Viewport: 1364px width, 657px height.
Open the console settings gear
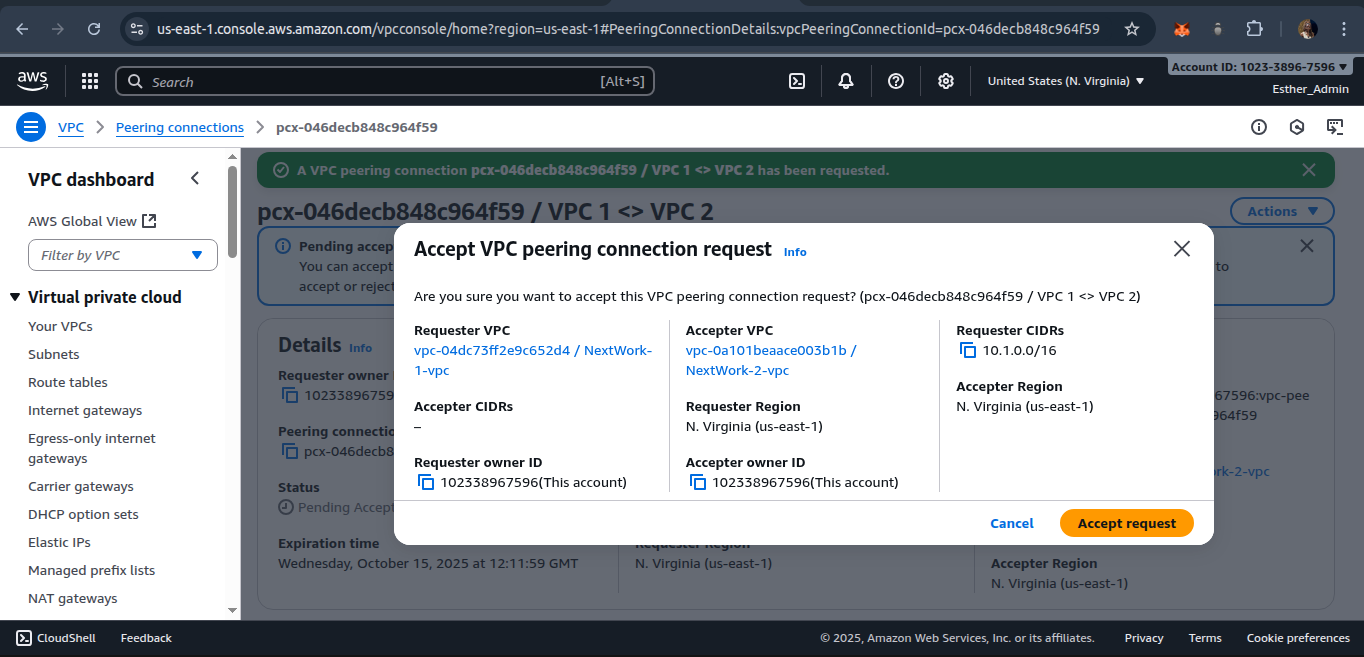click(x=946, y=81)
